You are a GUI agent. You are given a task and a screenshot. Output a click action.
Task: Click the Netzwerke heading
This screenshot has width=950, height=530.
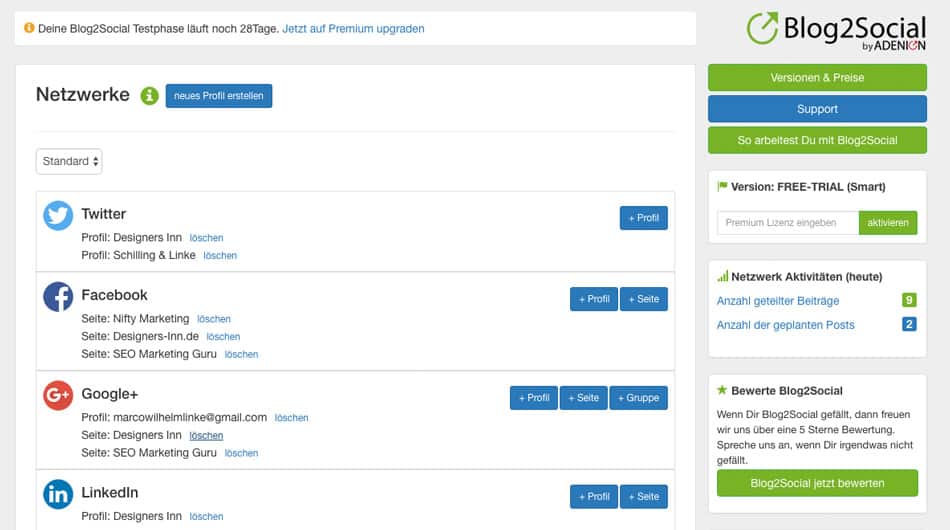(x=83, y=94)
